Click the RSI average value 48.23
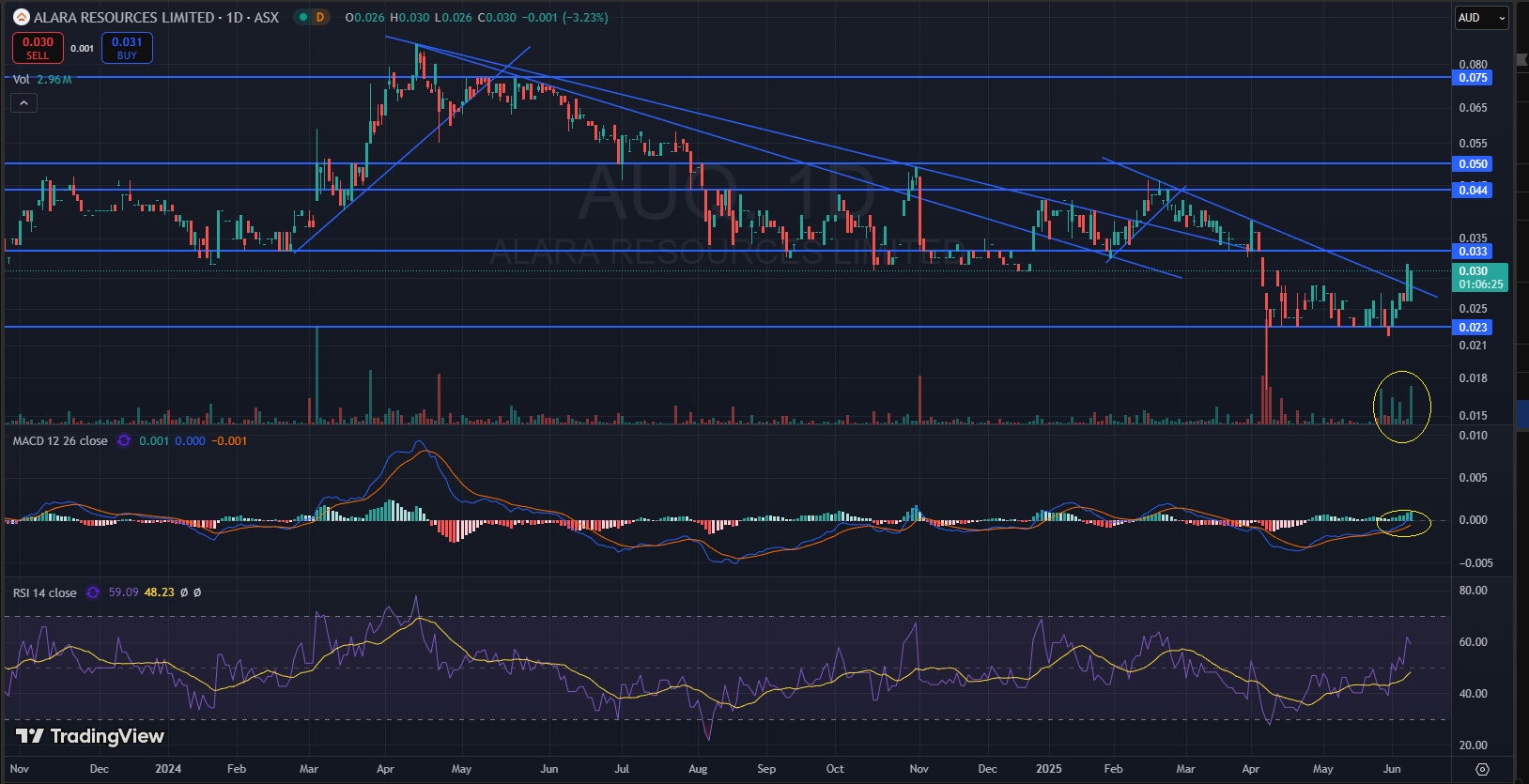Viewport: 1529px width, 784px height. pyautogui.click(x=159, y=592)
